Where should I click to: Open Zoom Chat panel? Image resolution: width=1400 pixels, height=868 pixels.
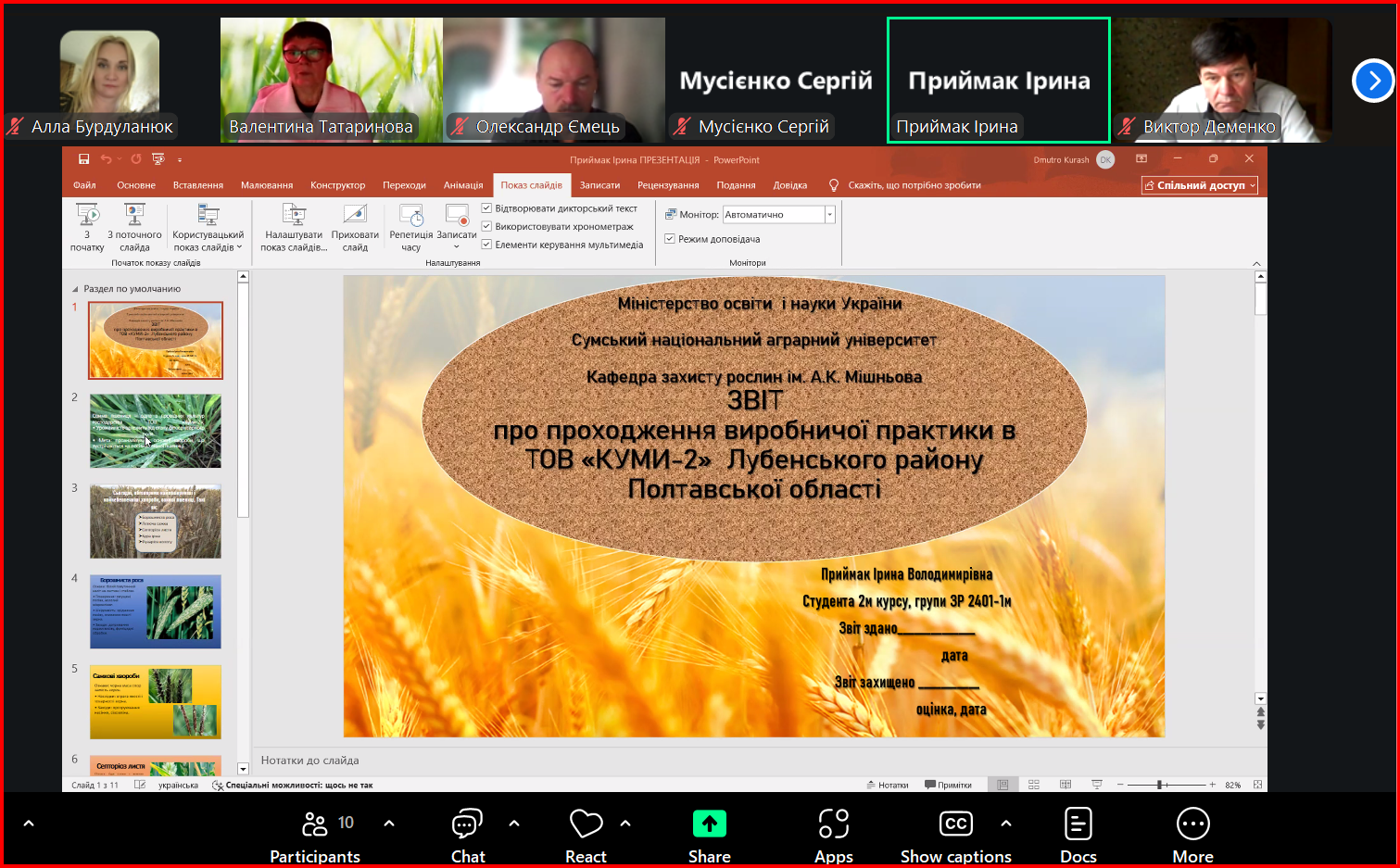(467, 824)
